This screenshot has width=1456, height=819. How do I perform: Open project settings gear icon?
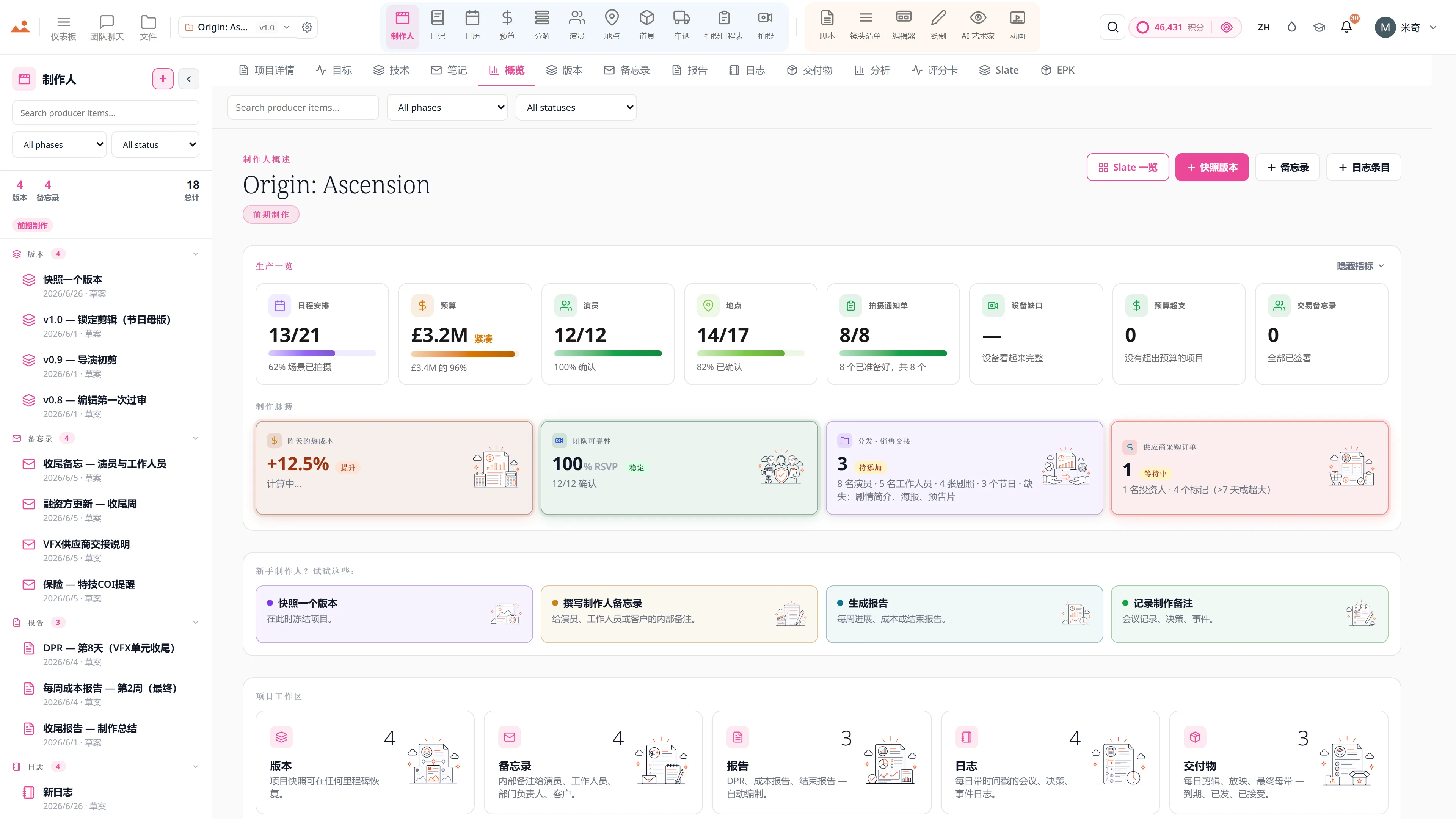coord(307,27)
